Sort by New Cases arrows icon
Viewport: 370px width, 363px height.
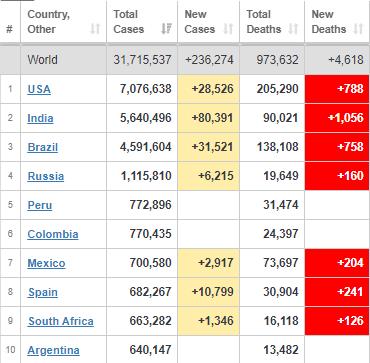pyautogui.click(x=228, y=29)
